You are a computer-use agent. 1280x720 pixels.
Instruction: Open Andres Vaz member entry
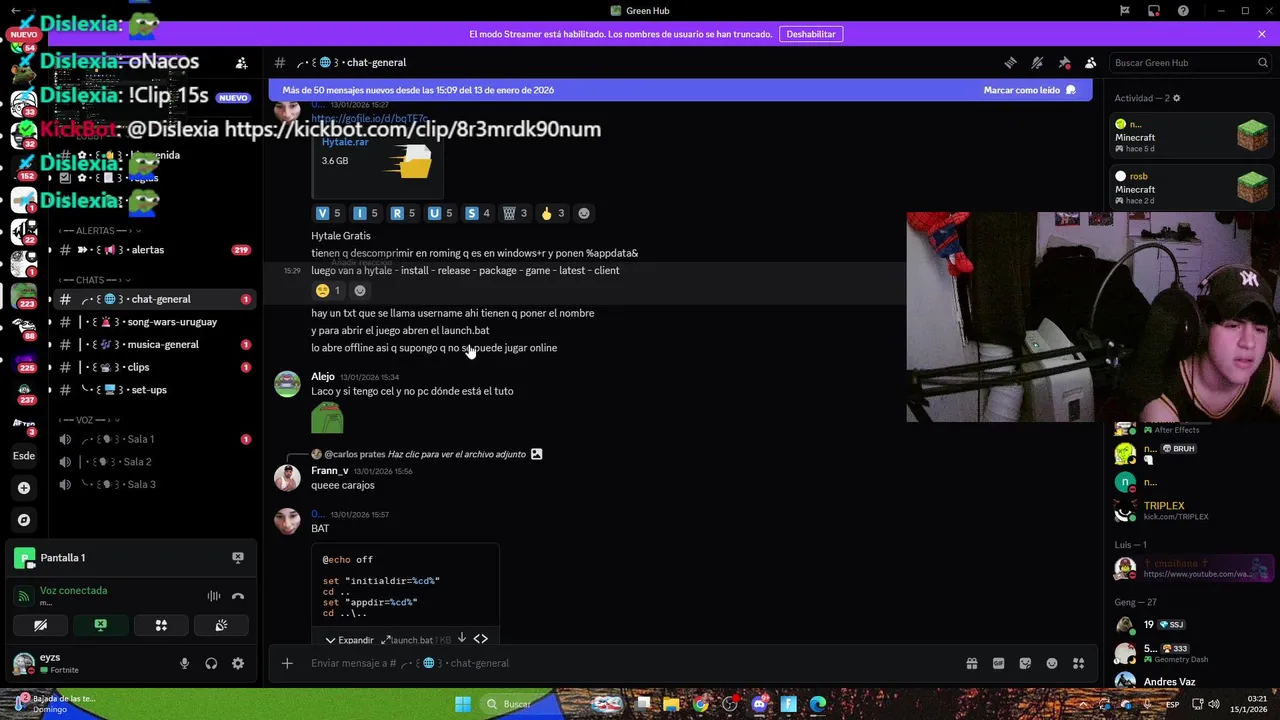point(1191,681)
